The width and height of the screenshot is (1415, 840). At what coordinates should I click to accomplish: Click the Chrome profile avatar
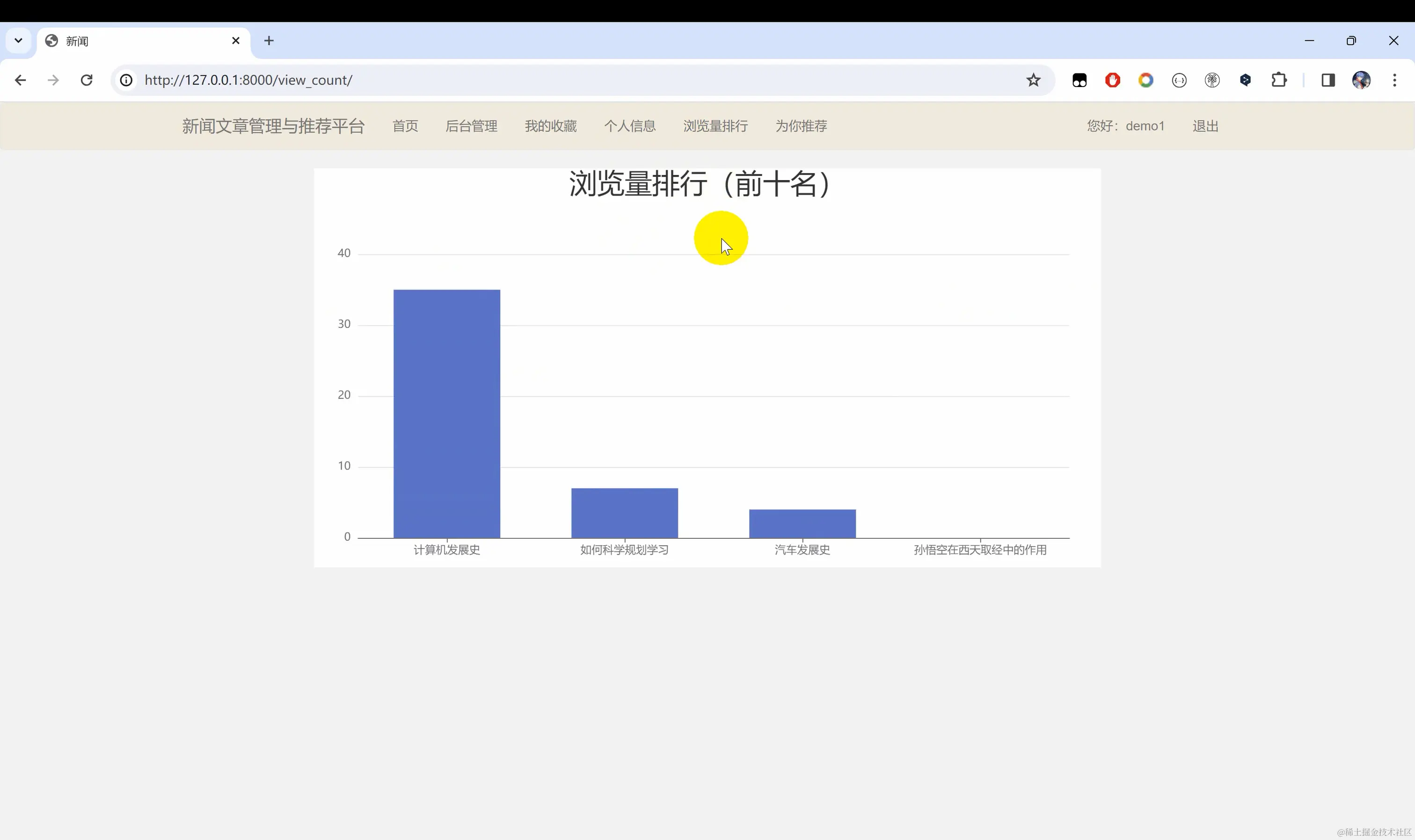[x=1361, y=80]
